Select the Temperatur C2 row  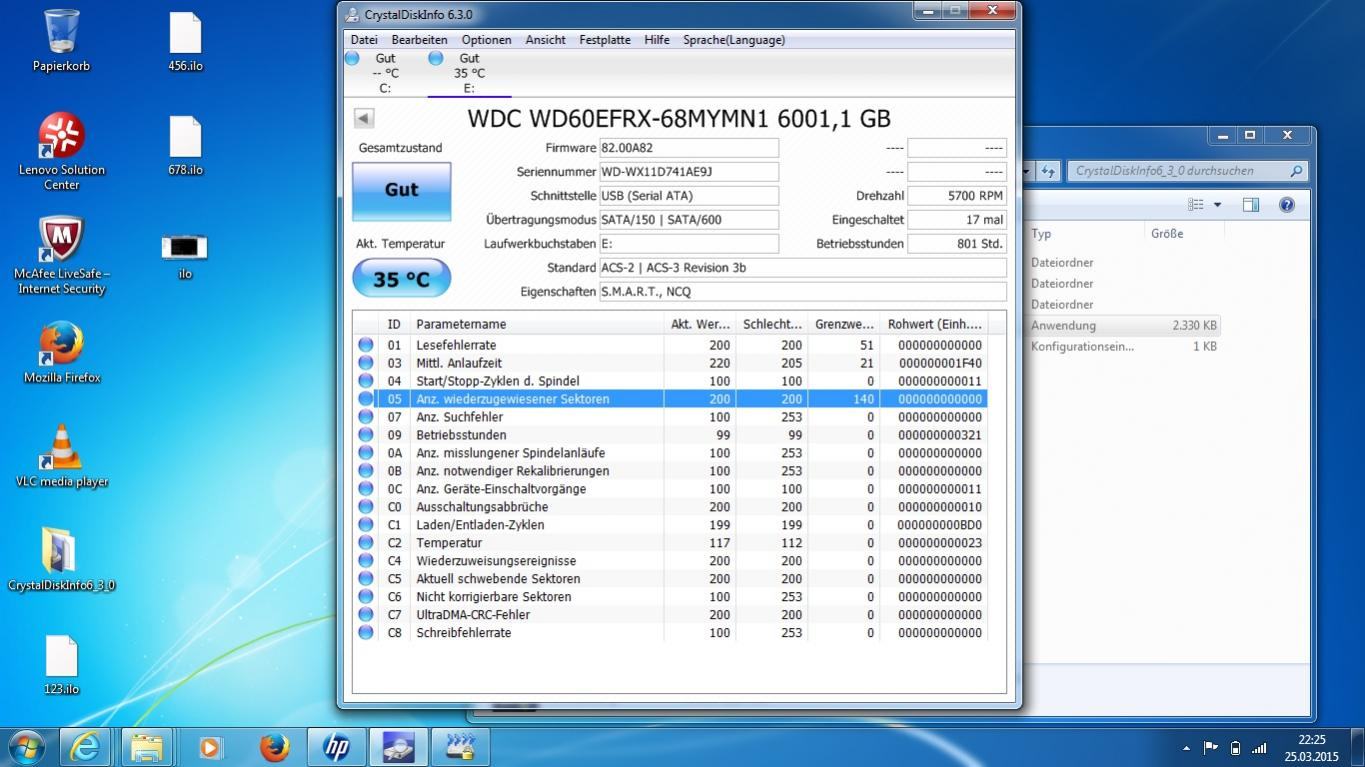click(670, 543)
